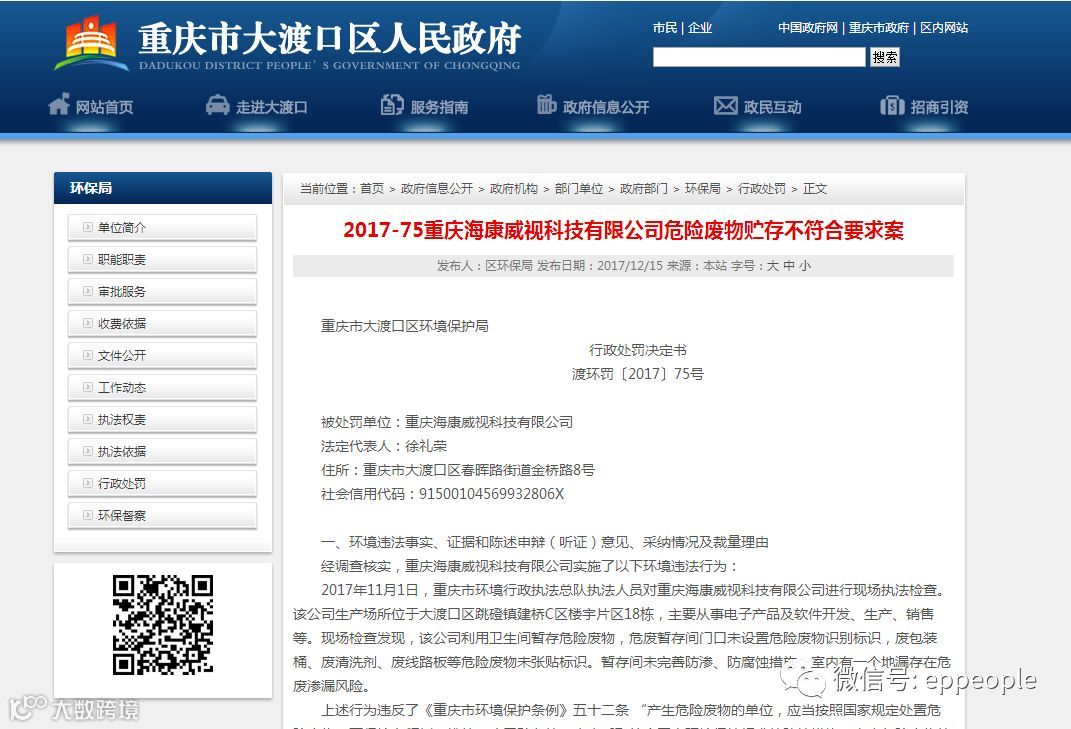Click breadcrumb 部门单位

pyautogui.click(x=579, y=189)
